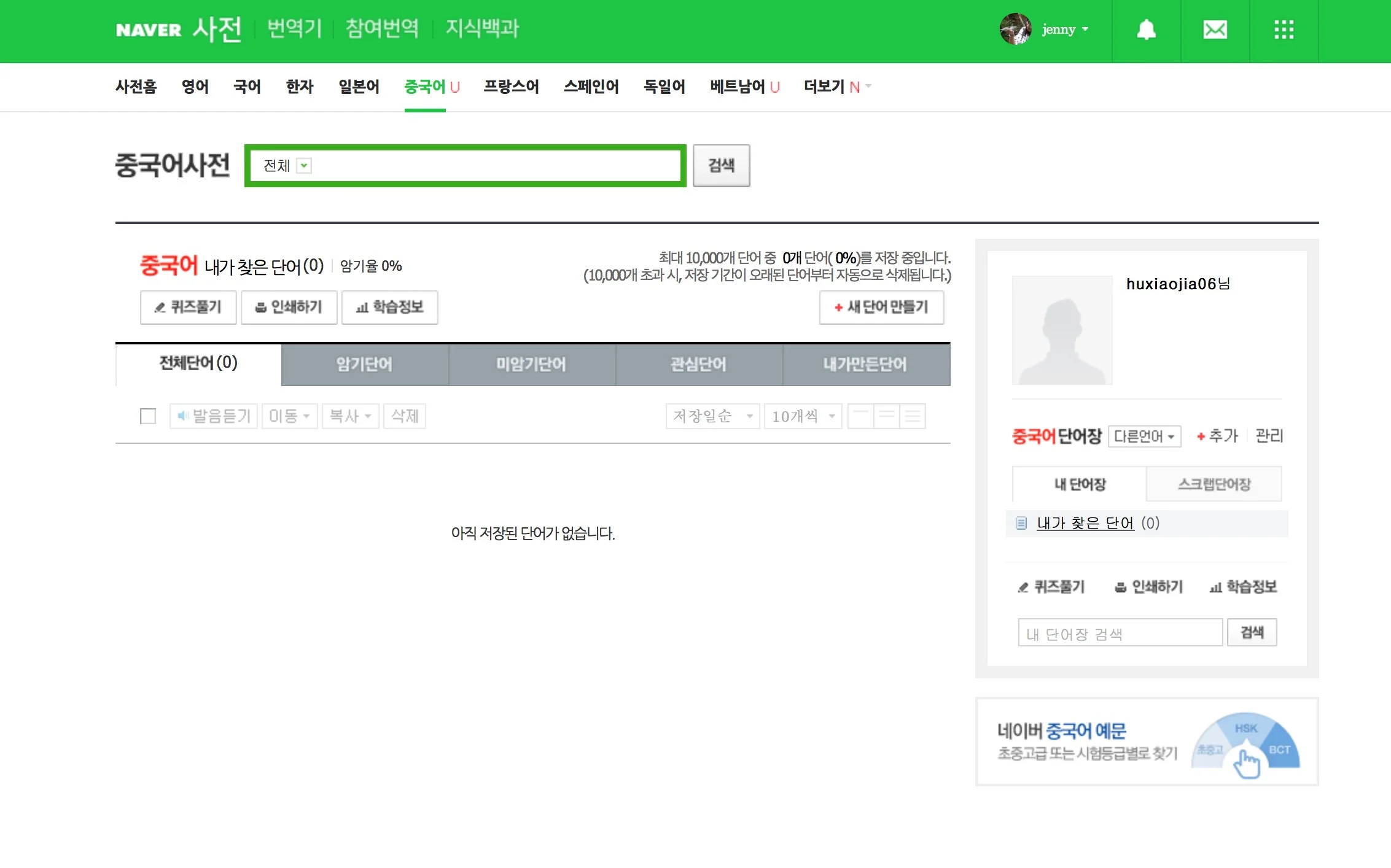Click sidebar 학습정보 link
The width and height of the screenshot is (1391, 868).
1243,587
